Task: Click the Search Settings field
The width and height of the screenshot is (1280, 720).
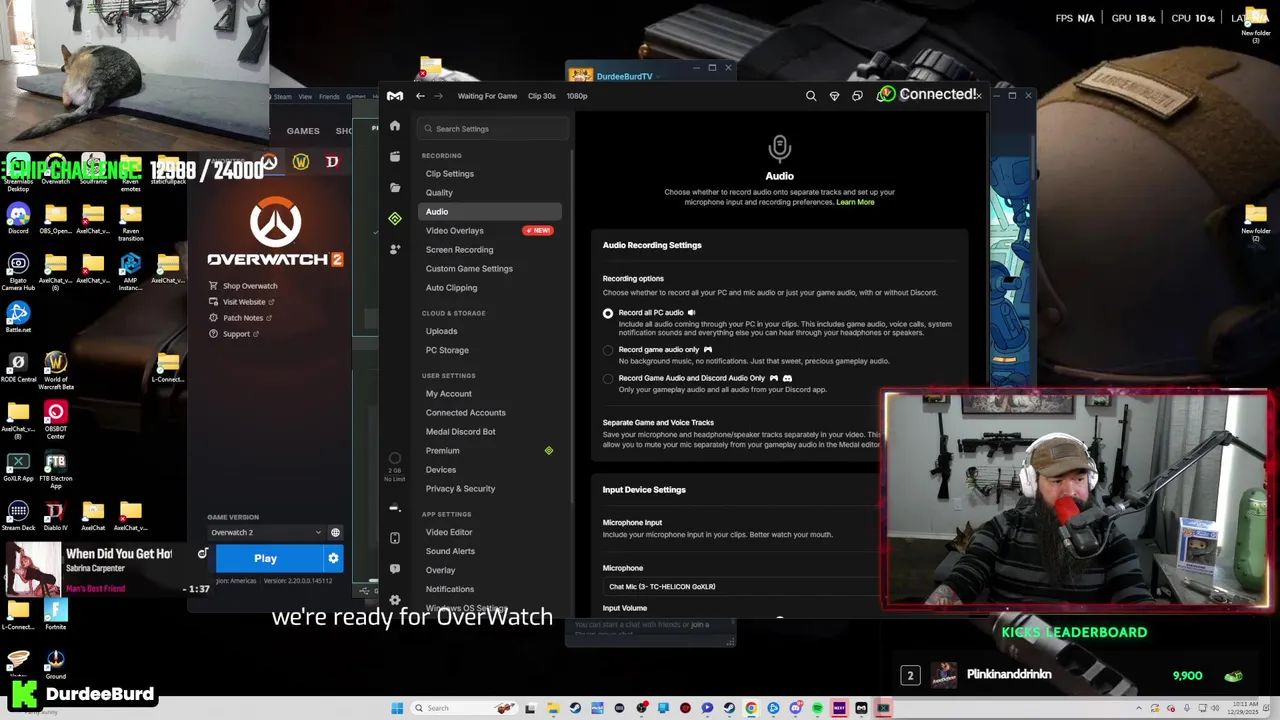Action: pos(495,129)
